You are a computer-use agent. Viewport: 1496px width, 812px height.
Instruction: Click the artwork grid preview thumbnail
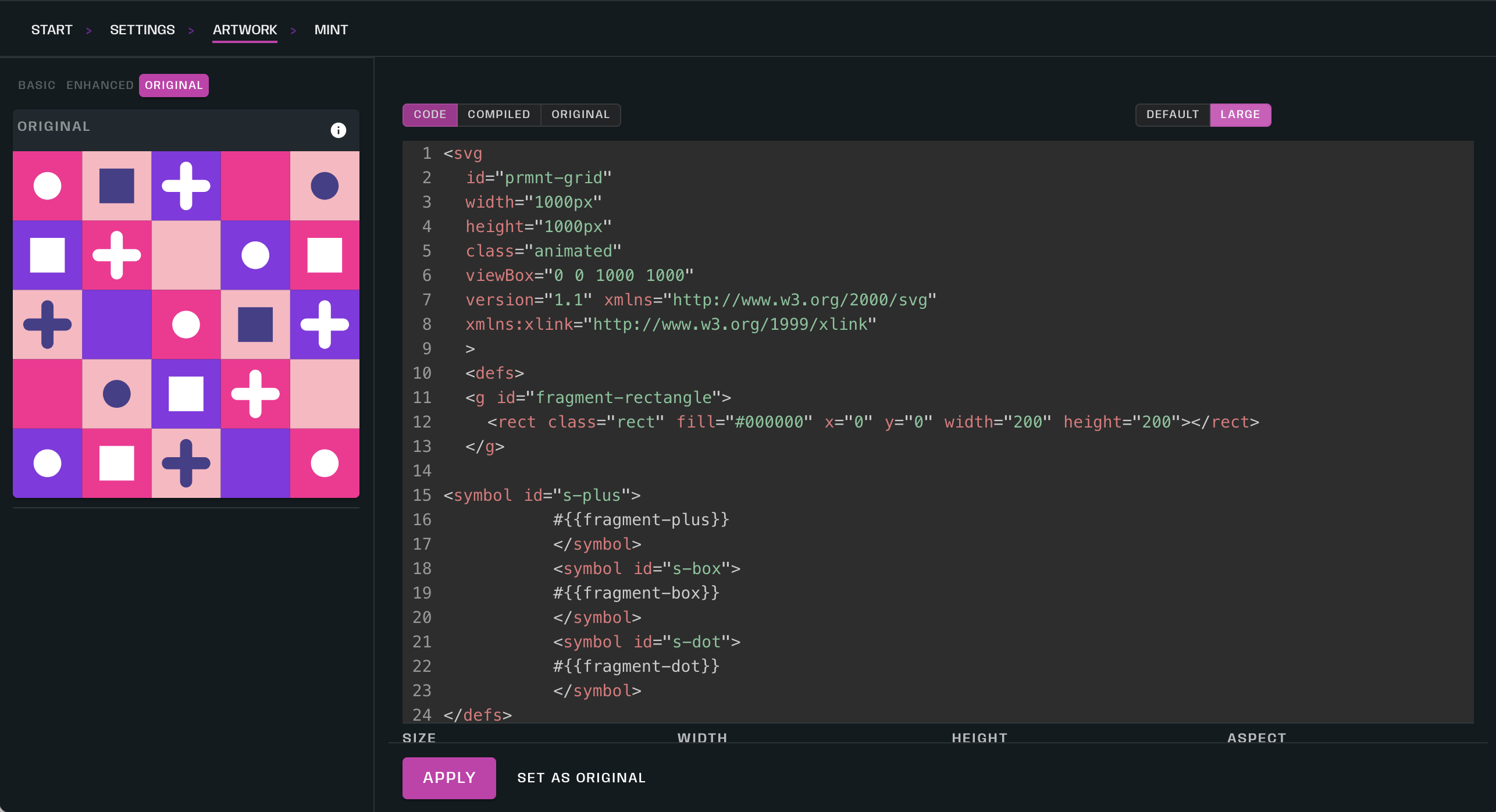point(186,325)
